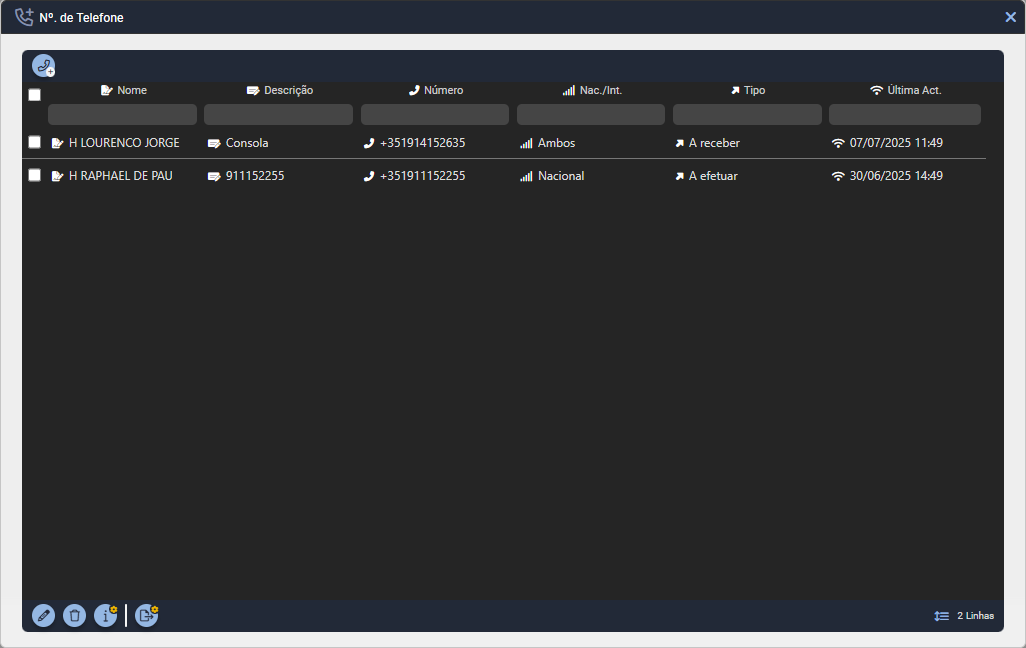This screenshot has height=648, width=1026.
Task: Focus the Descrição filter field
Action: (278, 115)
